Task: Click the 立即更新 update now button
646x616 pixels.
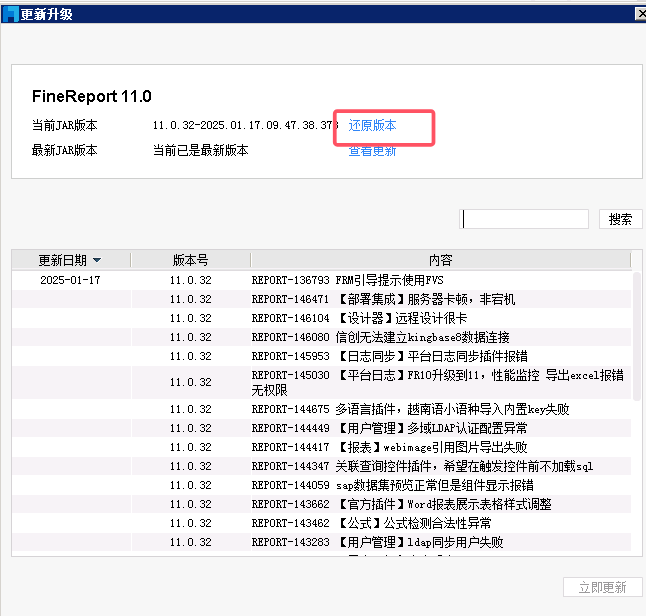Action: click(602, 587)
